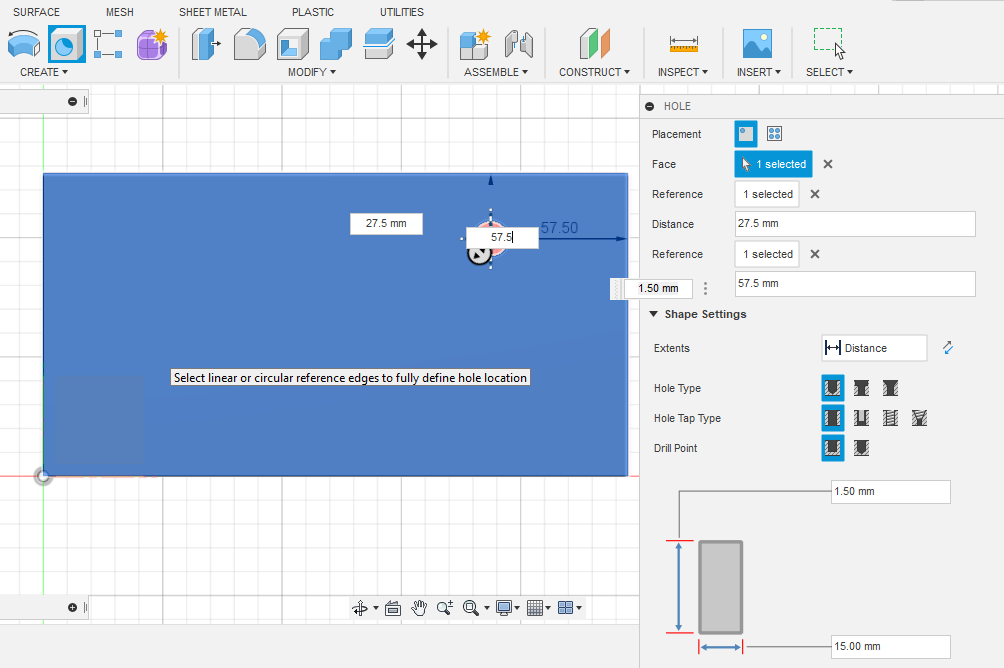Image resolution: width=1004 pixels, height=668 pixels.
Task: Switch to the SHEET METAL tab
Action: coord(212,12)
